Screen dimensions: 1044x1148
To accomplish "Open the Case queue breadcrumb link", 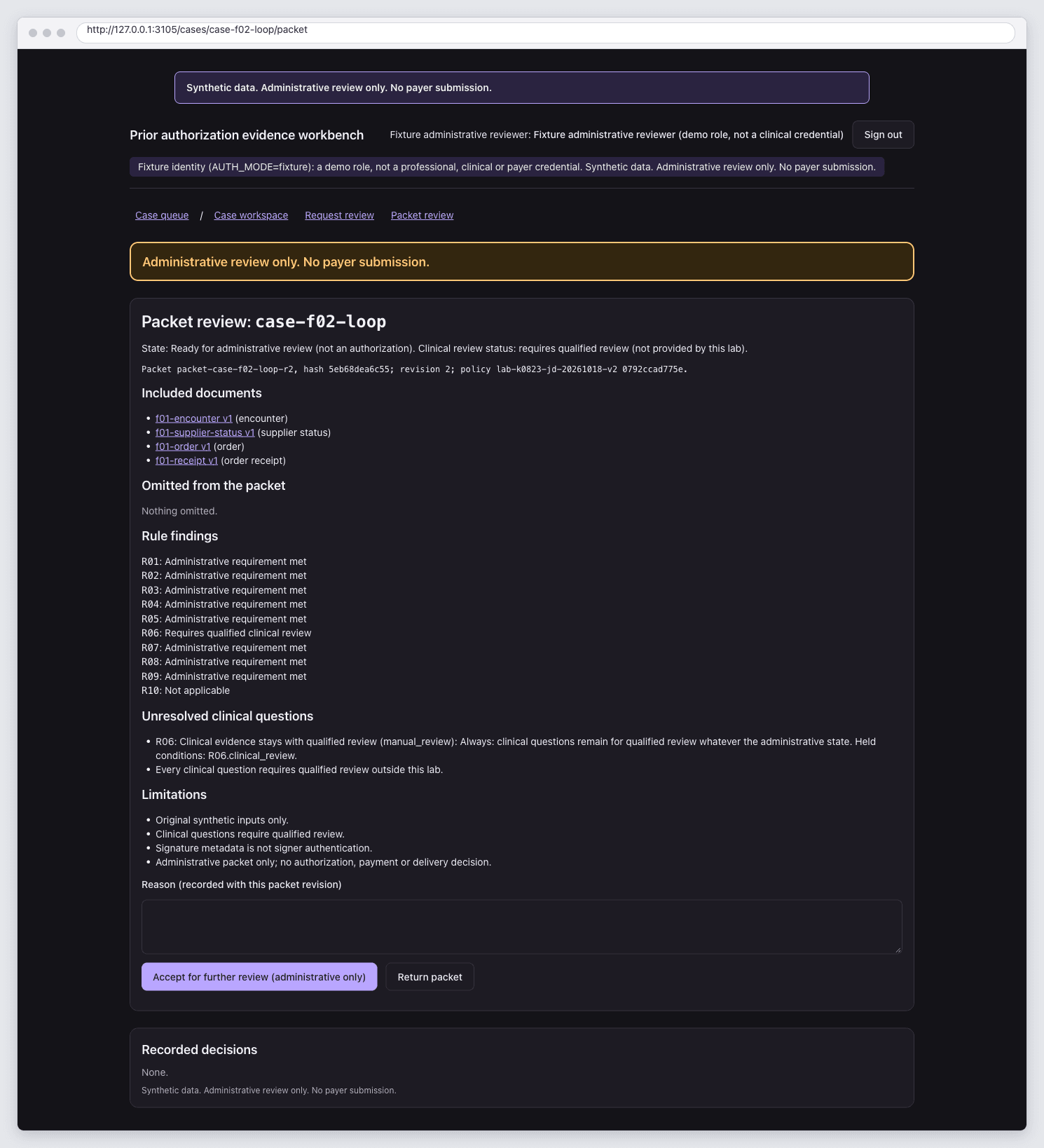I will click(162, 215).
